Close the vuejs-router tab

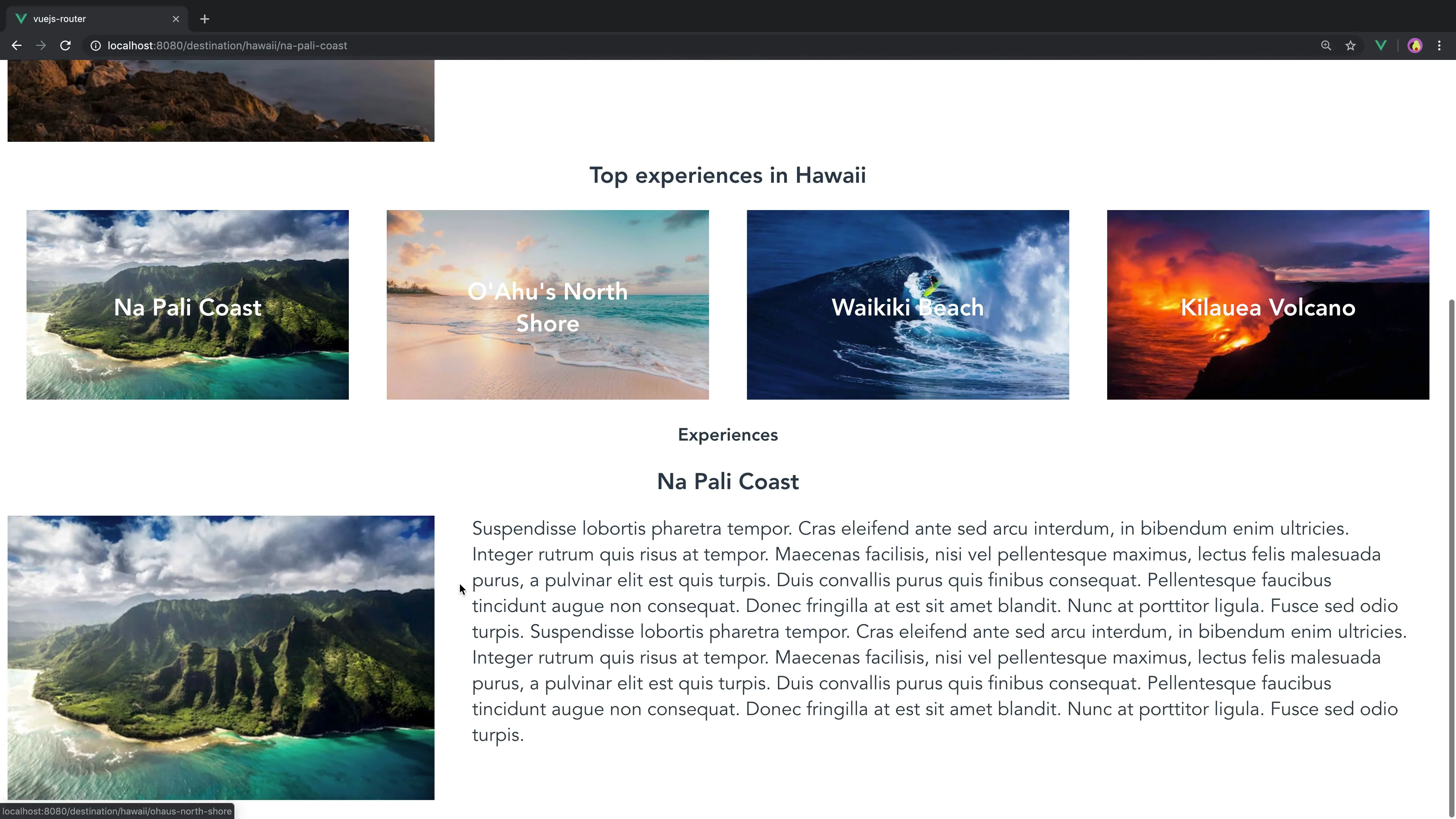click(x=176, y=19)
